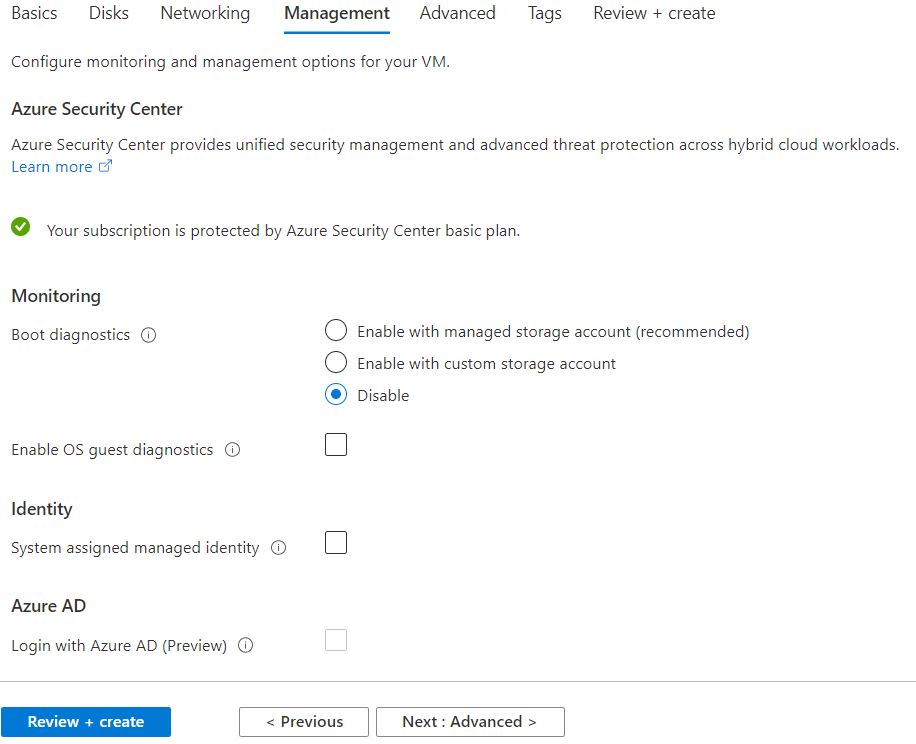Go to the Networking tab
This screenshot has width=916, height=744.
point(205,14)
